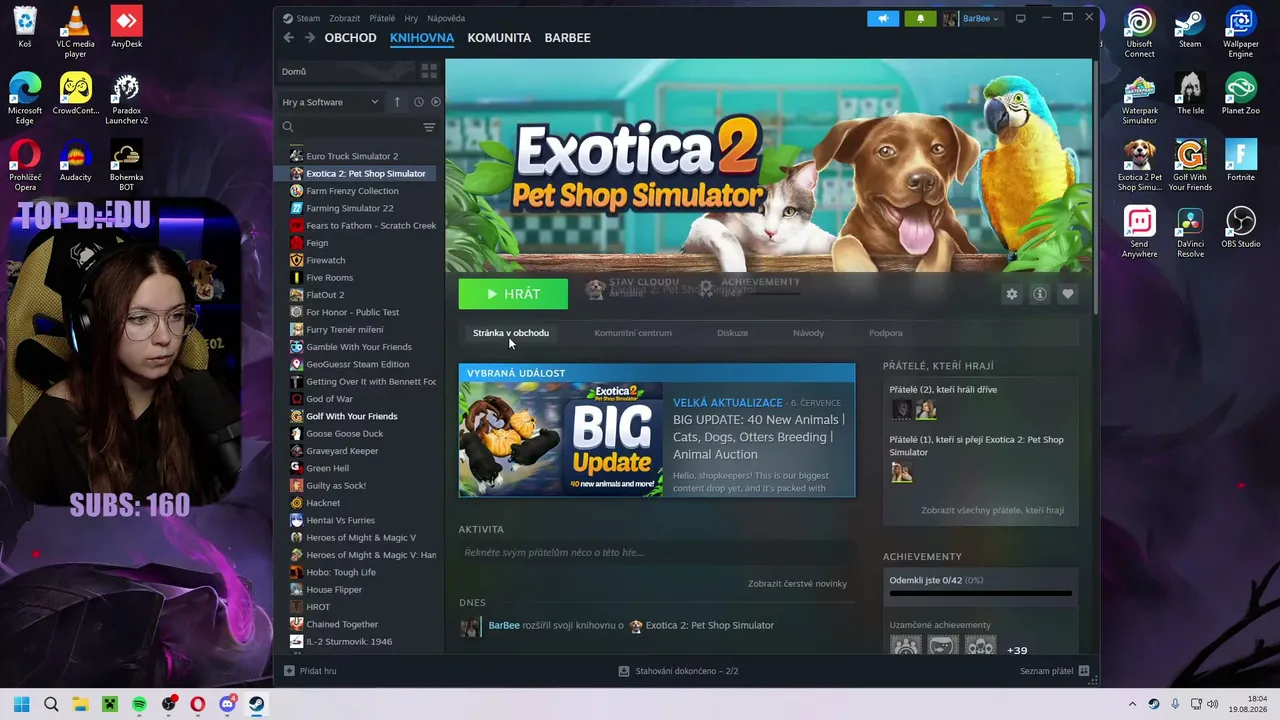
Task: Show hidden system tray icons chevron
Action: [x=1132, y=704]
